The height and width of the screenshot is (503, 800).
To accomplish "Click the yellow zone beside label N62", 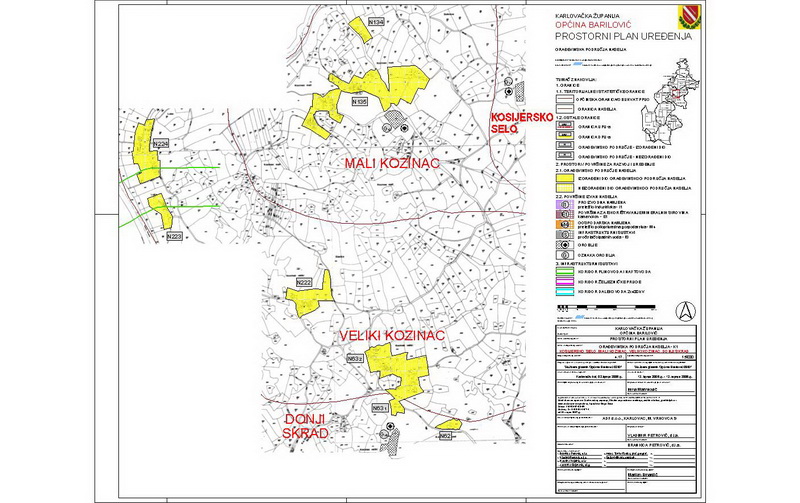I will (x=449, y=424).
